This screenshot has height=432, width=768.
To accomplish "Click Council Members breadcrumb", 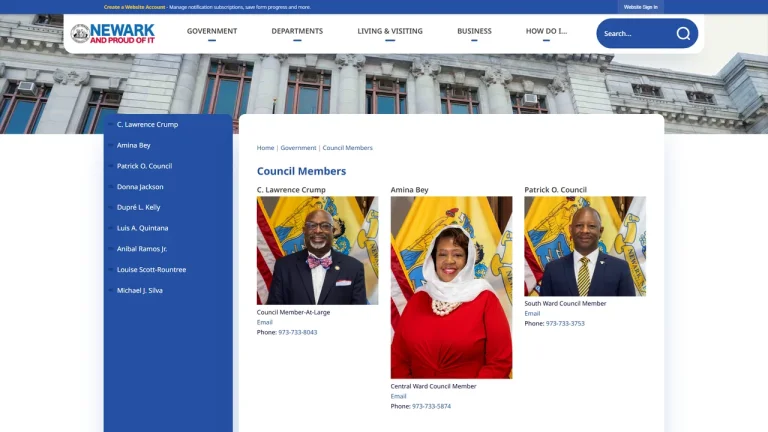I will pos(347,147).
